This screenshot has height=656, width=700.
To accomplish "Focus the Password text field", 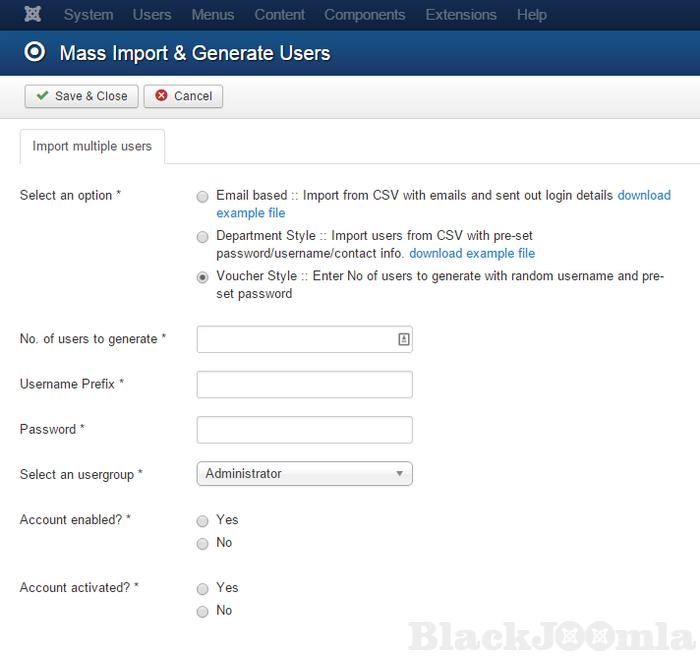I will pyautogui.click(x=304, y=429).
